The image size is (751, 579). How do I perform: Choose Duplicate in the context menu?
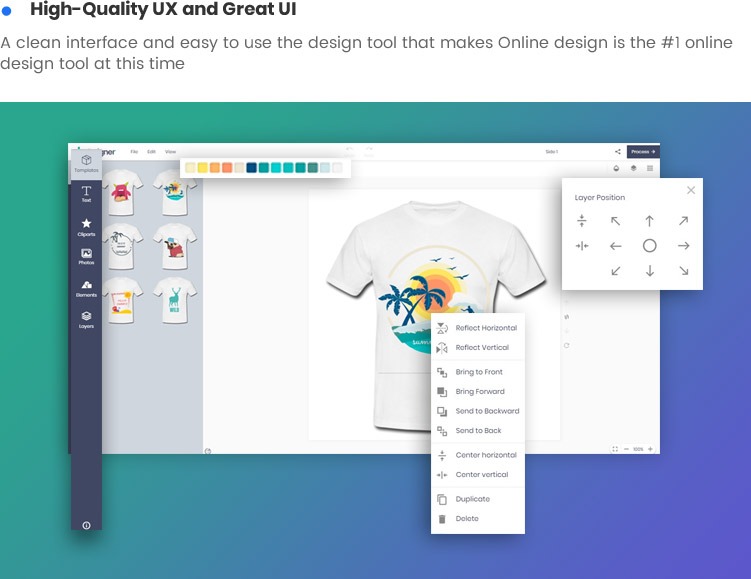point(473,499)
